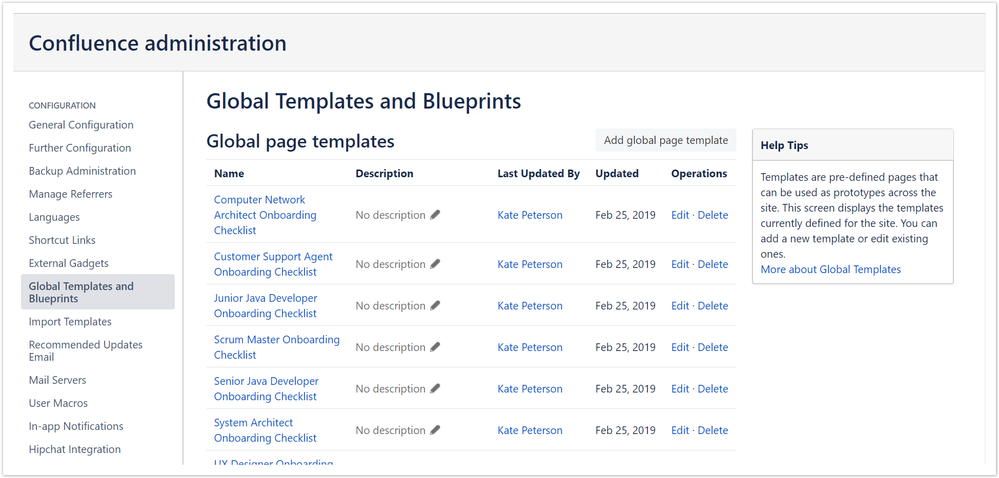Delete the Scrum Master Onboarding Checklist template
Image resolution: width=999 pixels, height=478 pixels.
[x=713, y=347]
